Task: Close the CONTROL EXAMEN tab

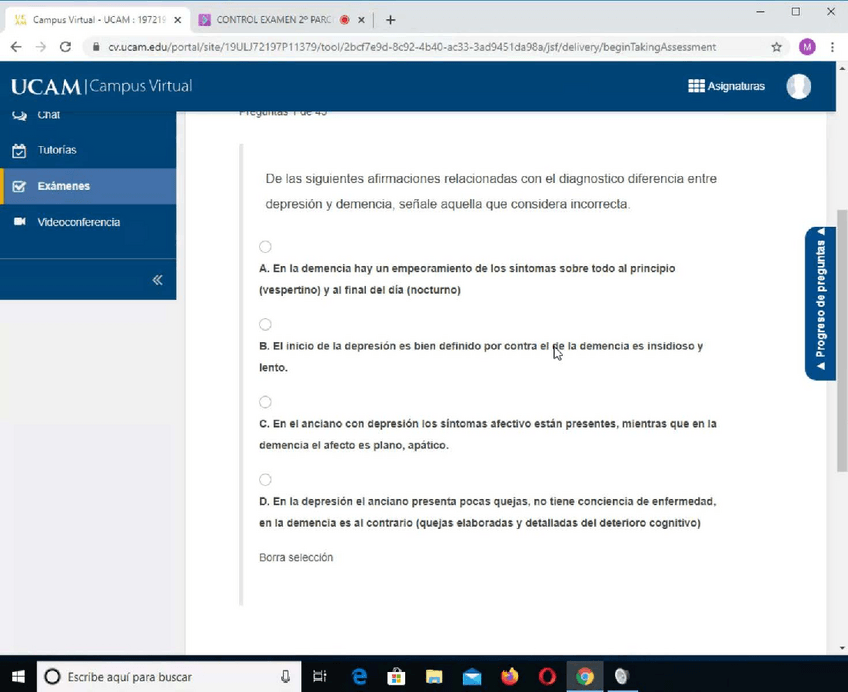Action: tap(361, 20)
